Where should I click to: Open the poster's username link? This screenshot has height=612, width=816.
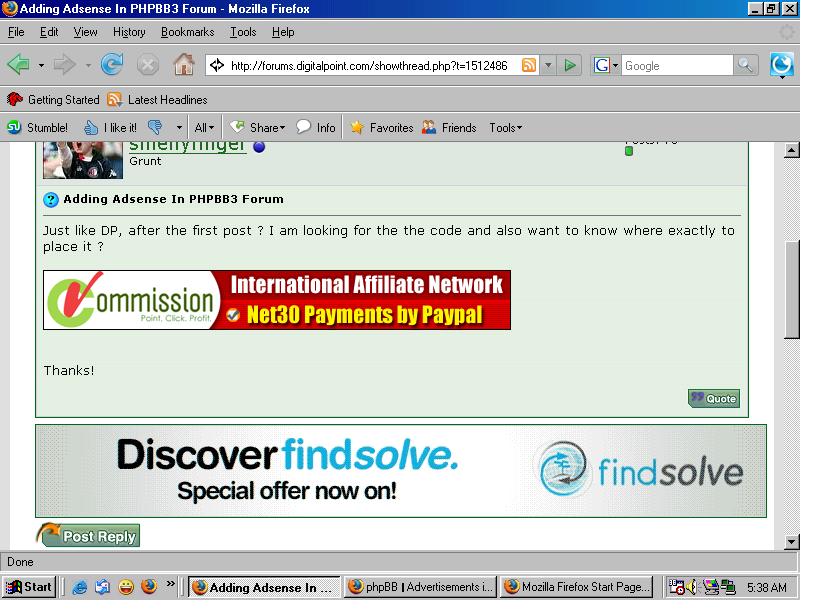(x=187, y=146)
